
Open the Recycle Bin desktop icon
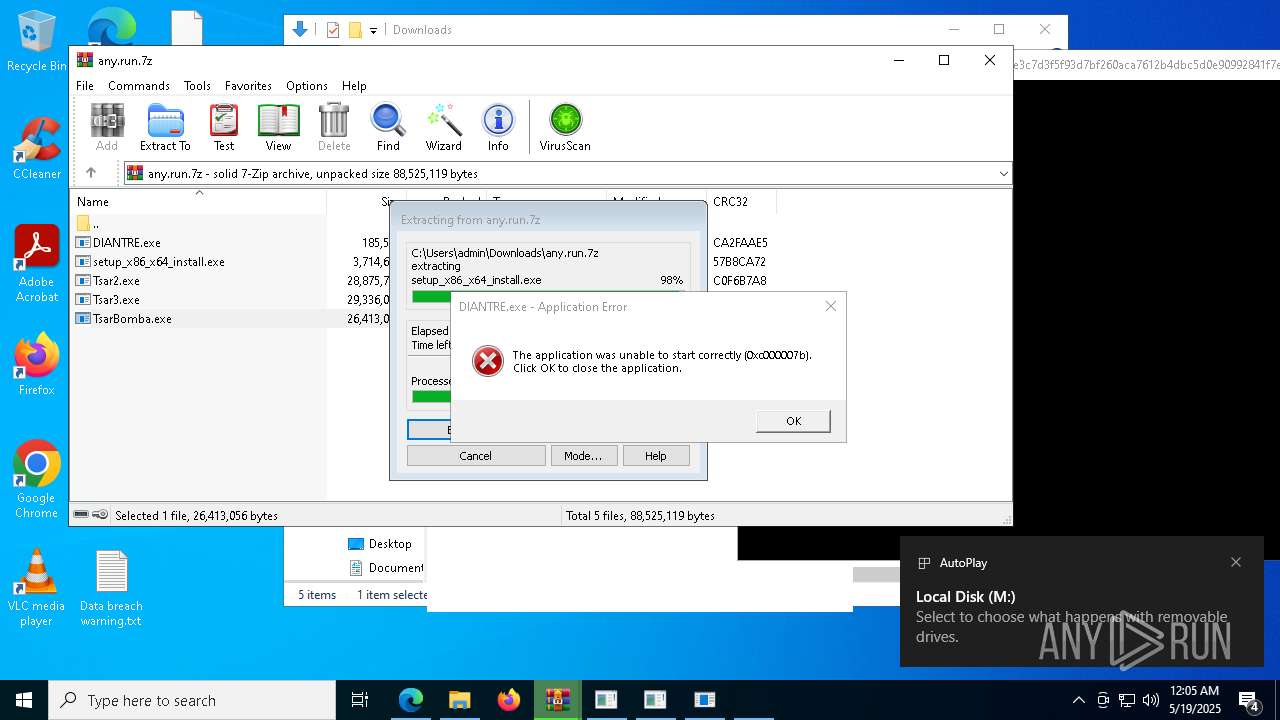click(x=37, y=42)
